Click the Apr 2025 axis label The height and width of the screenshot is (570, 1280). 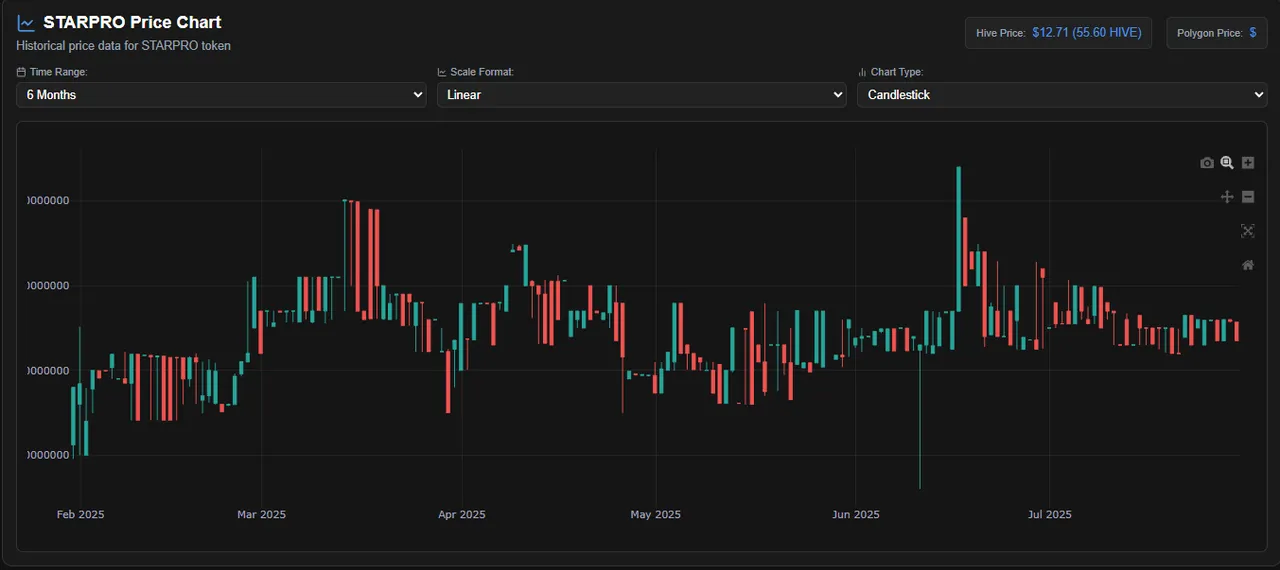point(462,515)
